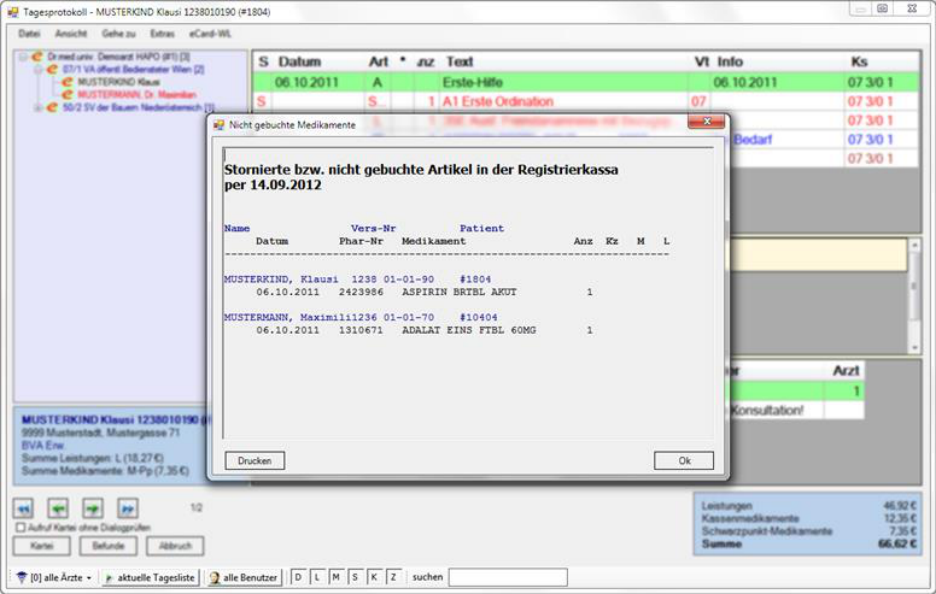936x594 pixels.
Task: Close the Nicht gebuchte Medikamente dialog
Action: click(706, 121)
